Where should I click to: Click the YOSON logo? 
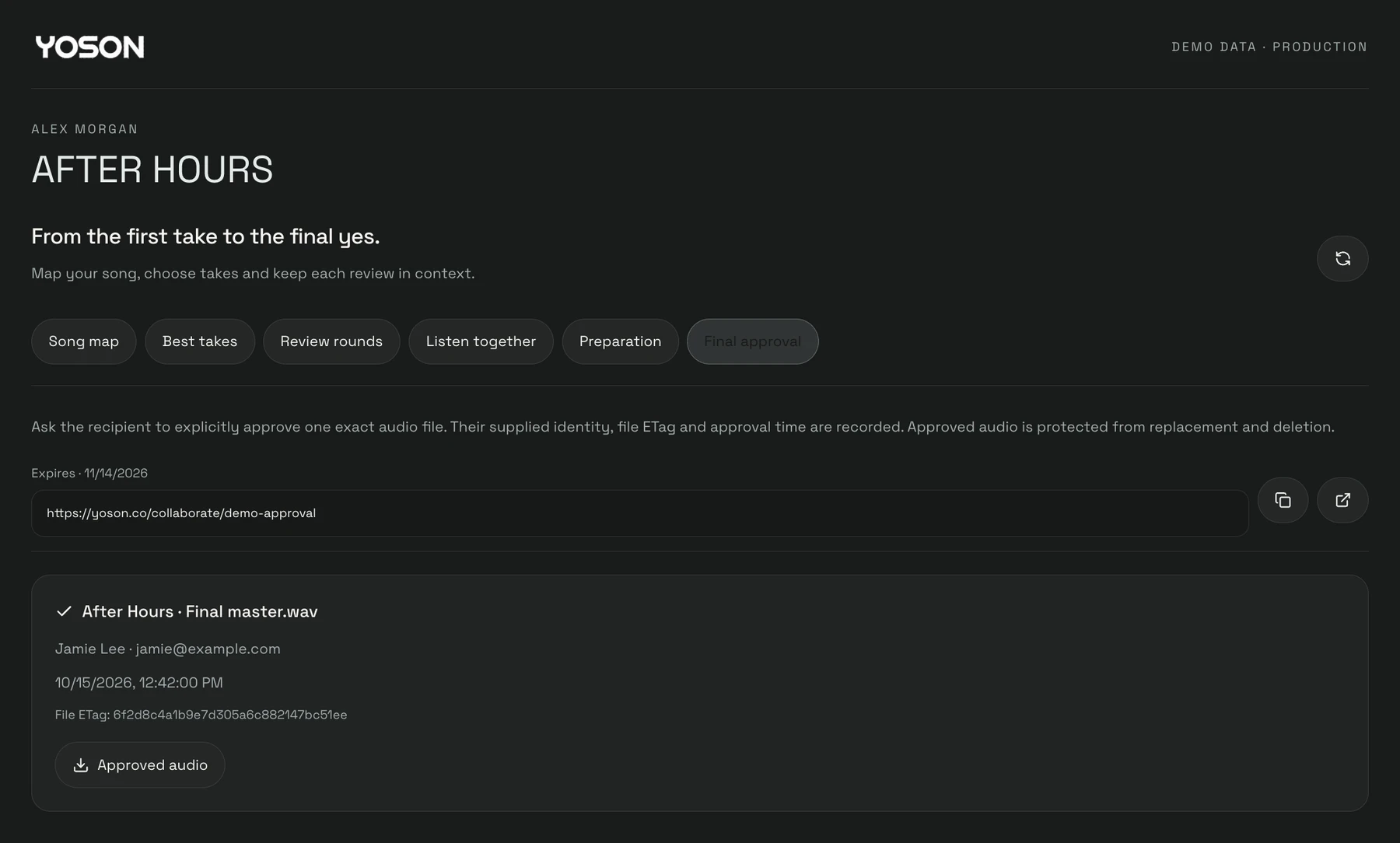[89, 47]
